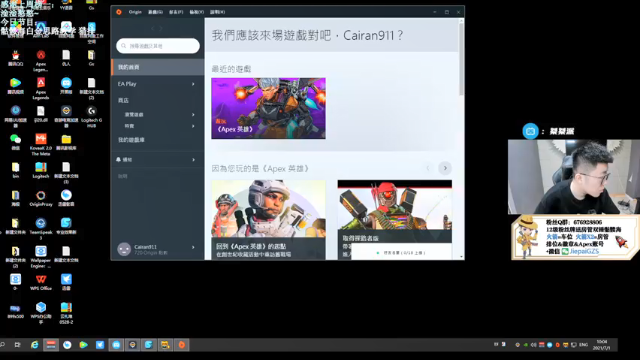Open the 腾讯QQ desktop icon
640x360 pixels.
click(x=16, y=58)
